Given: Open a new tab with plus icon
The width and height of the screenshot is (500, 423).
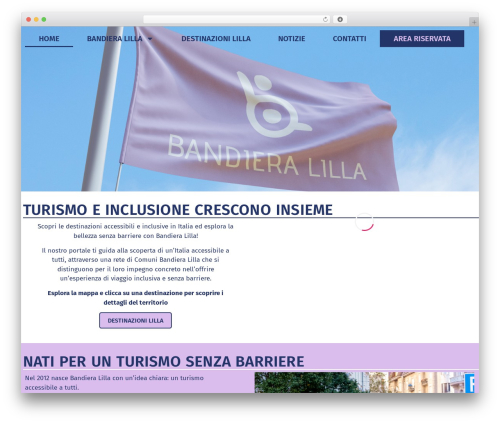Looking at the screenshot, I should click(x=474, y=22).
